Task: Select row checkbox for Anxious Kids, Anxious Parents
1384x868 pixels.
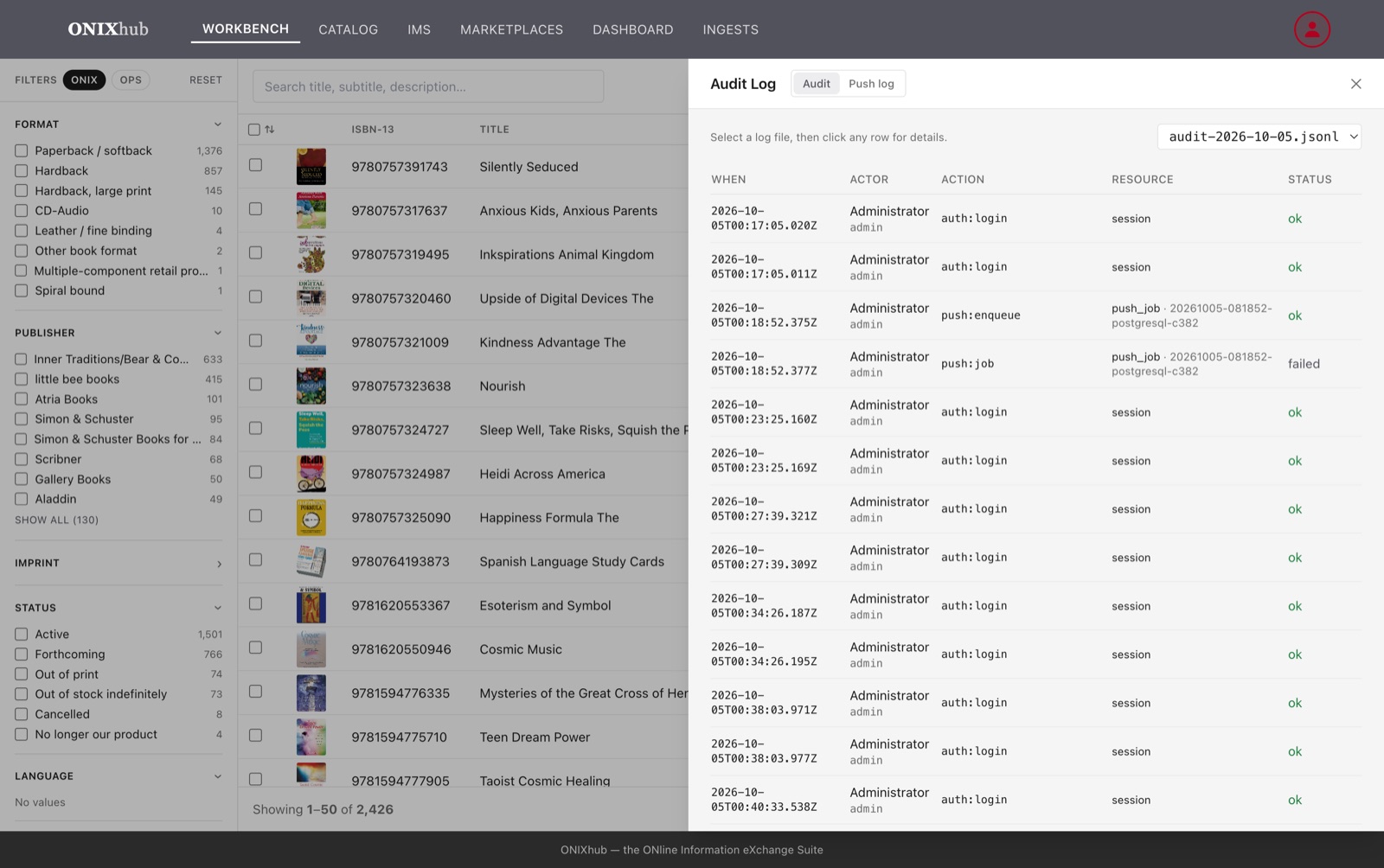Action: 255,209
